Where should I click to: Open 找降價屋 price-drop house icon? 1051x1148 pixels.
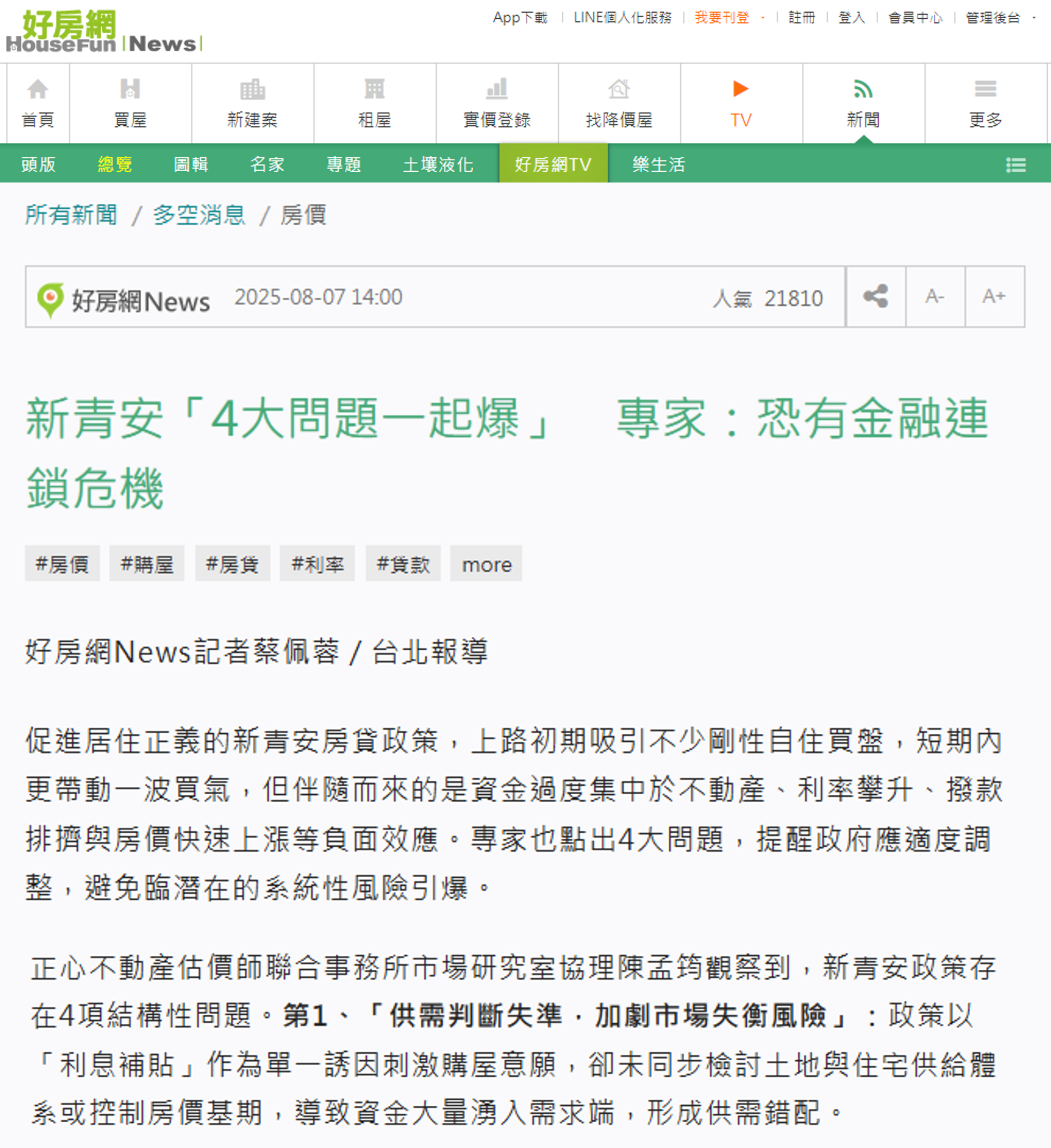(618, 89)
